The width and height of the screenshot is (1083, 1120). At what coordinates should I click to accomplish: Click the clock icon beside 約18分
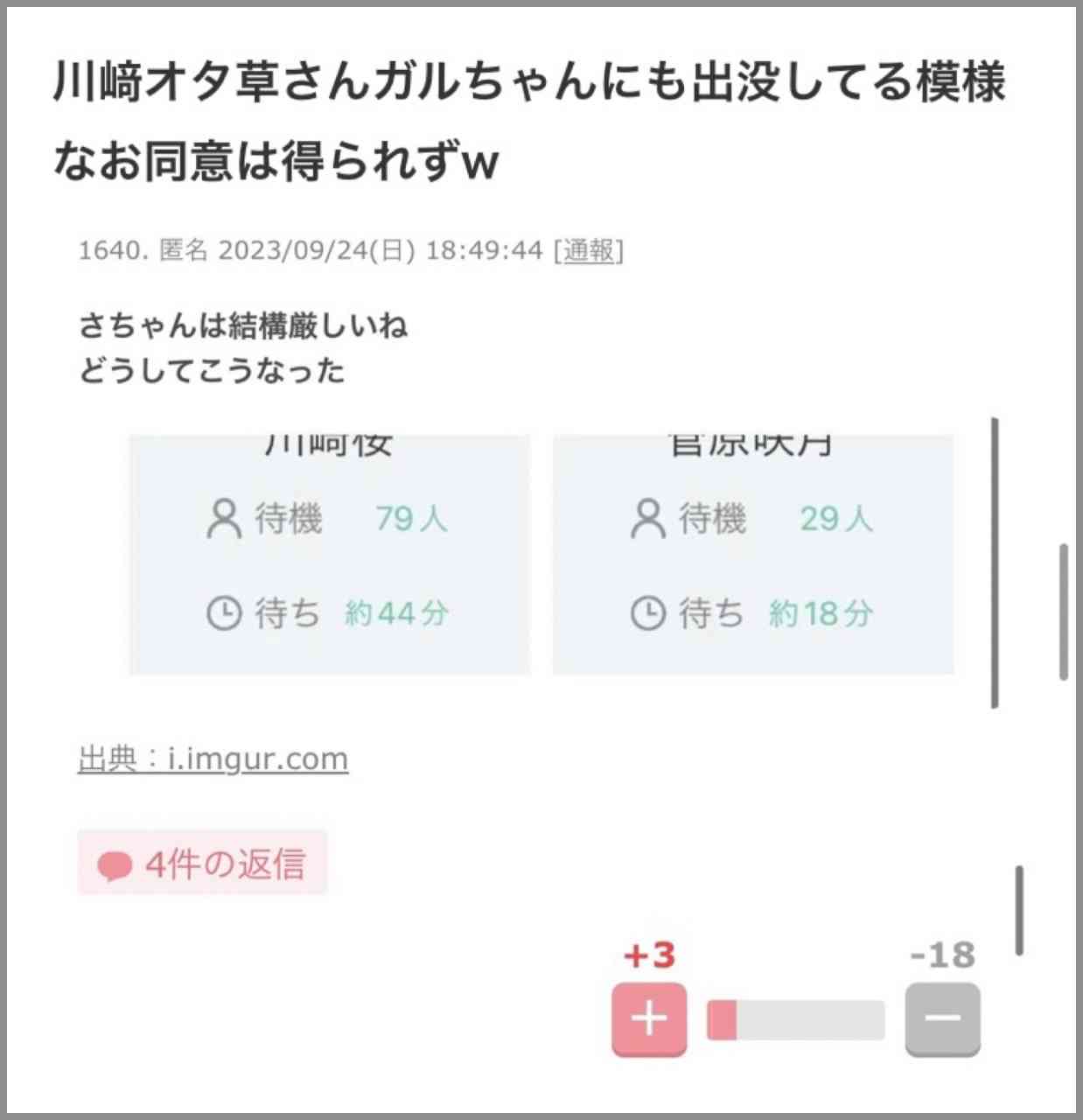(x=648, y=612)
